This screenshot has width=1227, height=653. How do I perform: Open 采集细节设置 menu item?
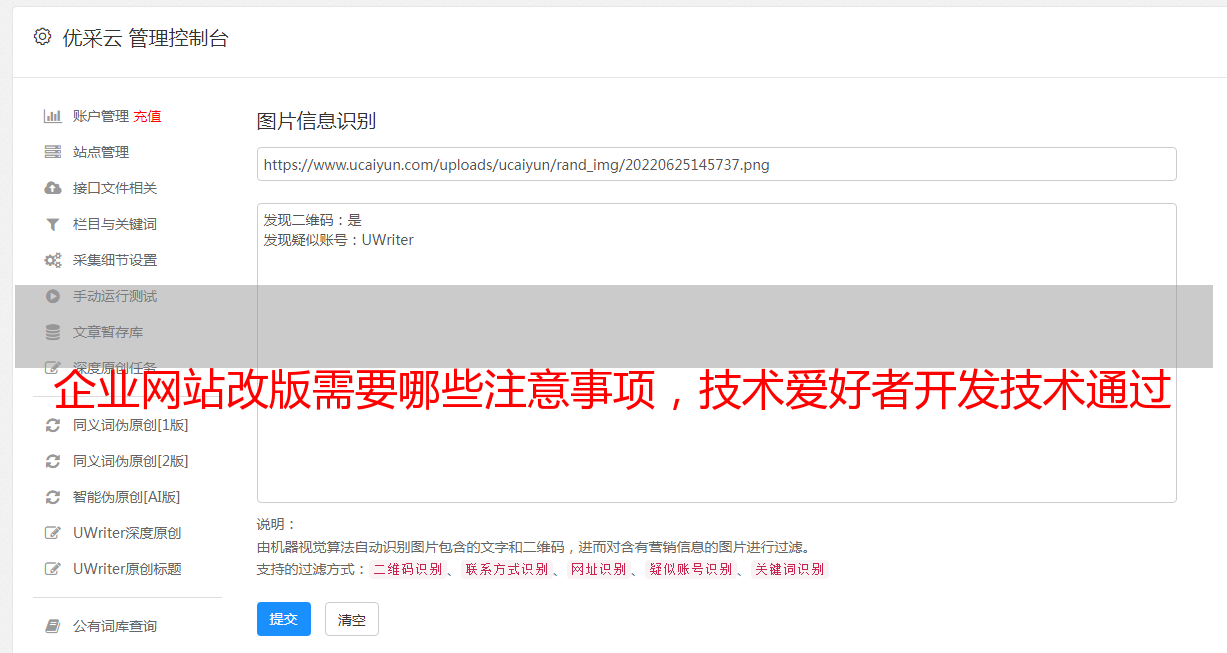tap(115, 260)
